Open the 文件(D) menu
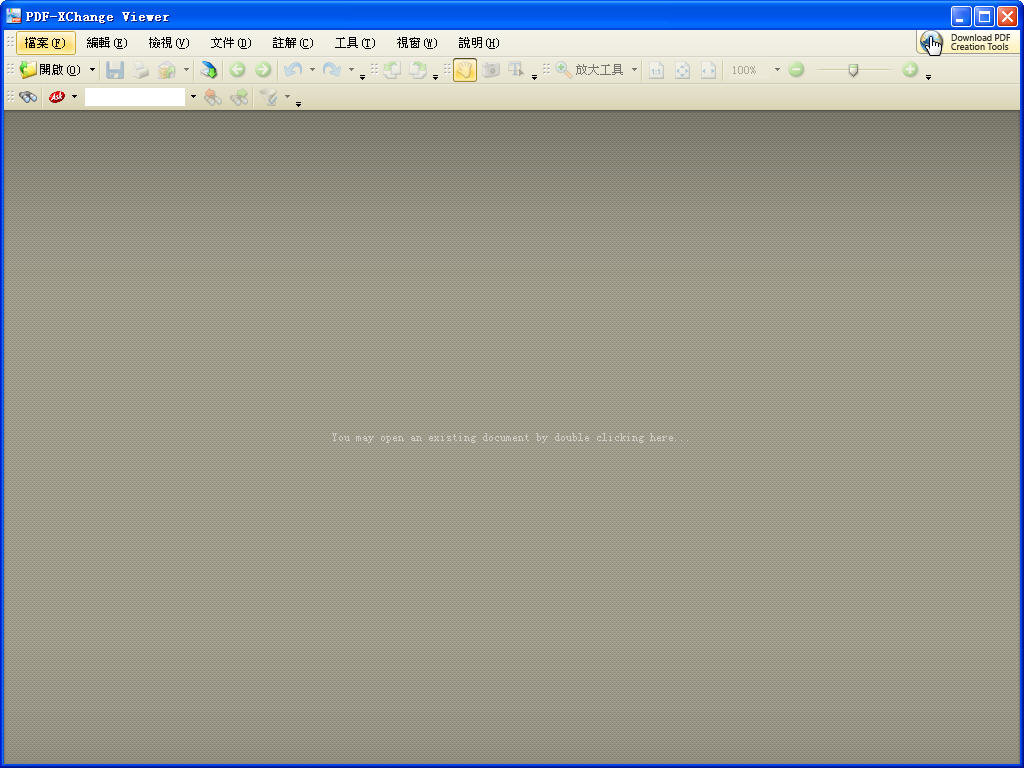The image size is (1024, 768). pyautogui.click(x=231, y=43)
